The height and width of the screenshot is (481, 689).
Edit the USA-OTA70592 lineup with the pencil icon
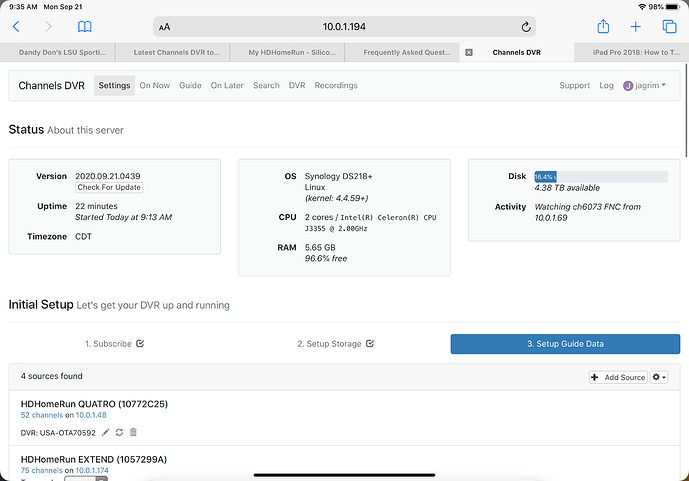(x=106, y=432)
